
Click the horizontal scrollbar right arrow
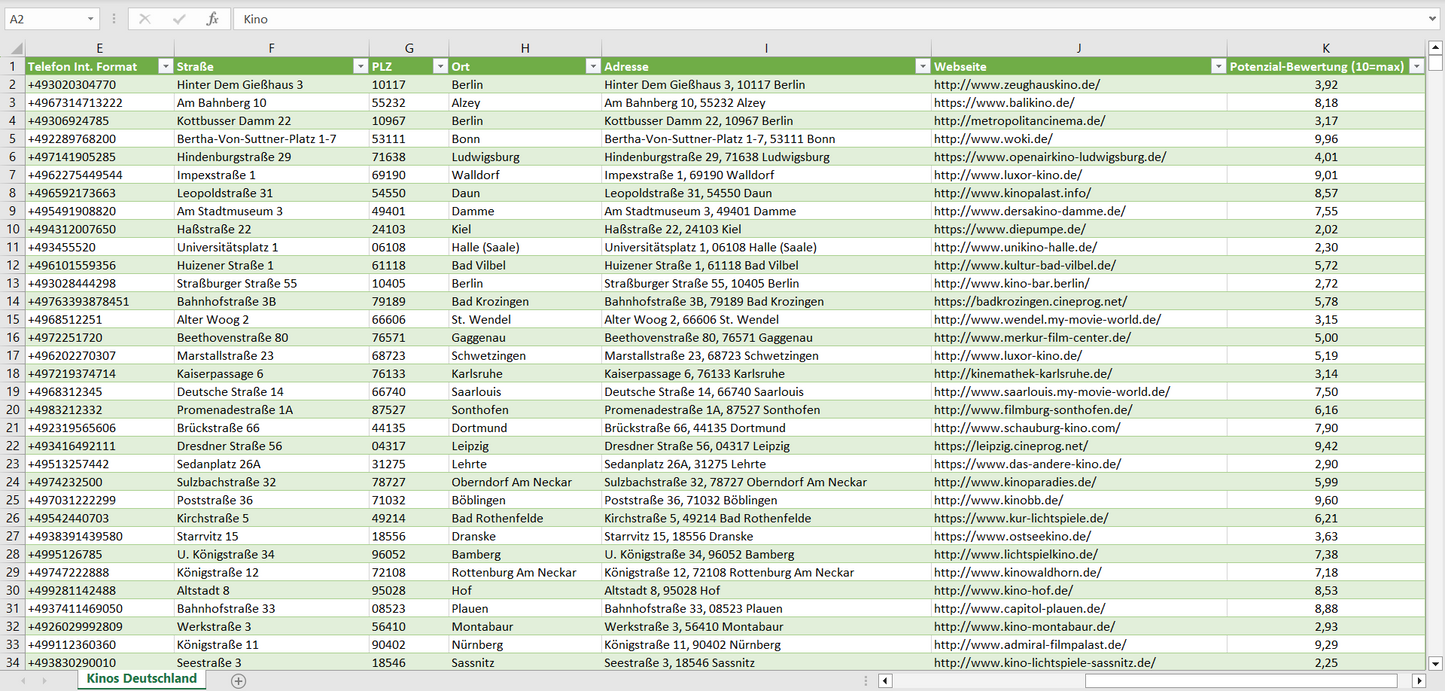point(1419,681)
